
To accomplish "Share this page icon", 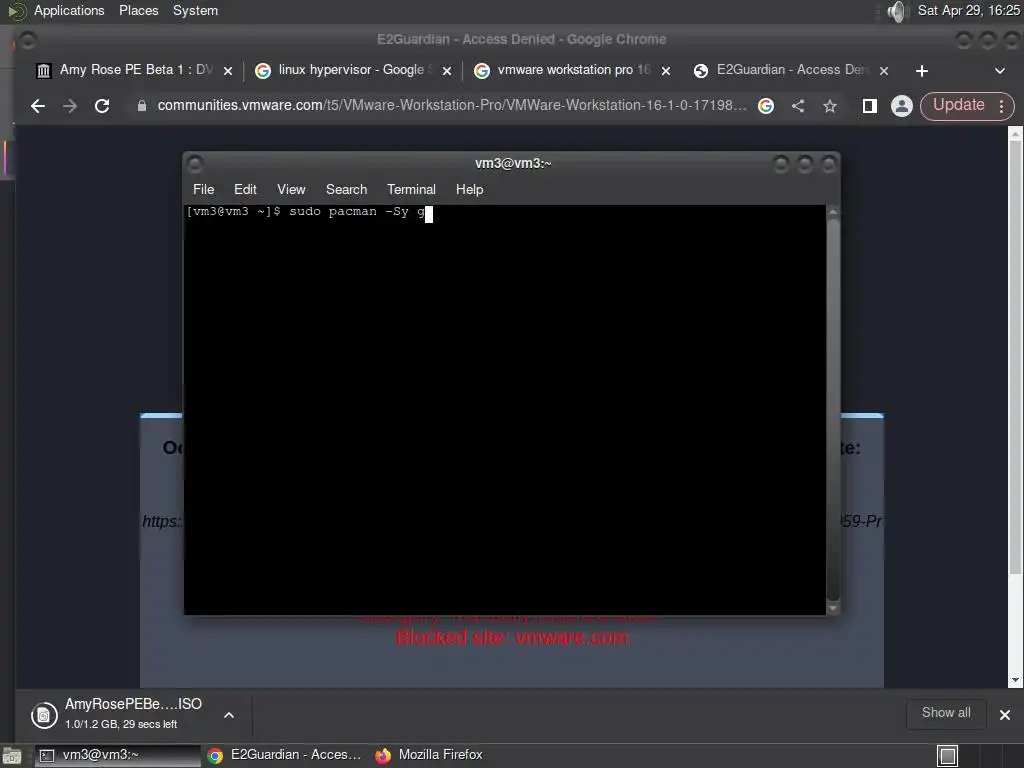I will coord(798,106).
